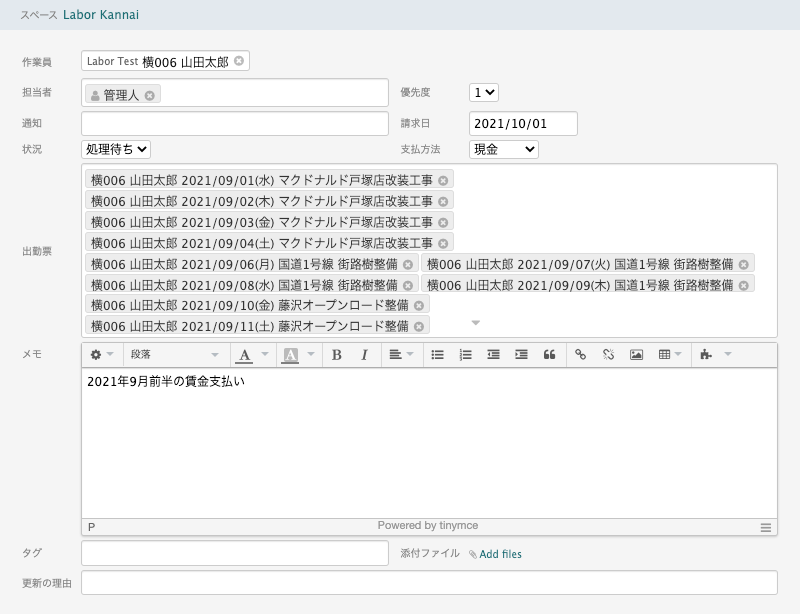Apply blockquote formatting
Image resolution: width=800 pixels, height=614 pixels.
pos(549,355)
